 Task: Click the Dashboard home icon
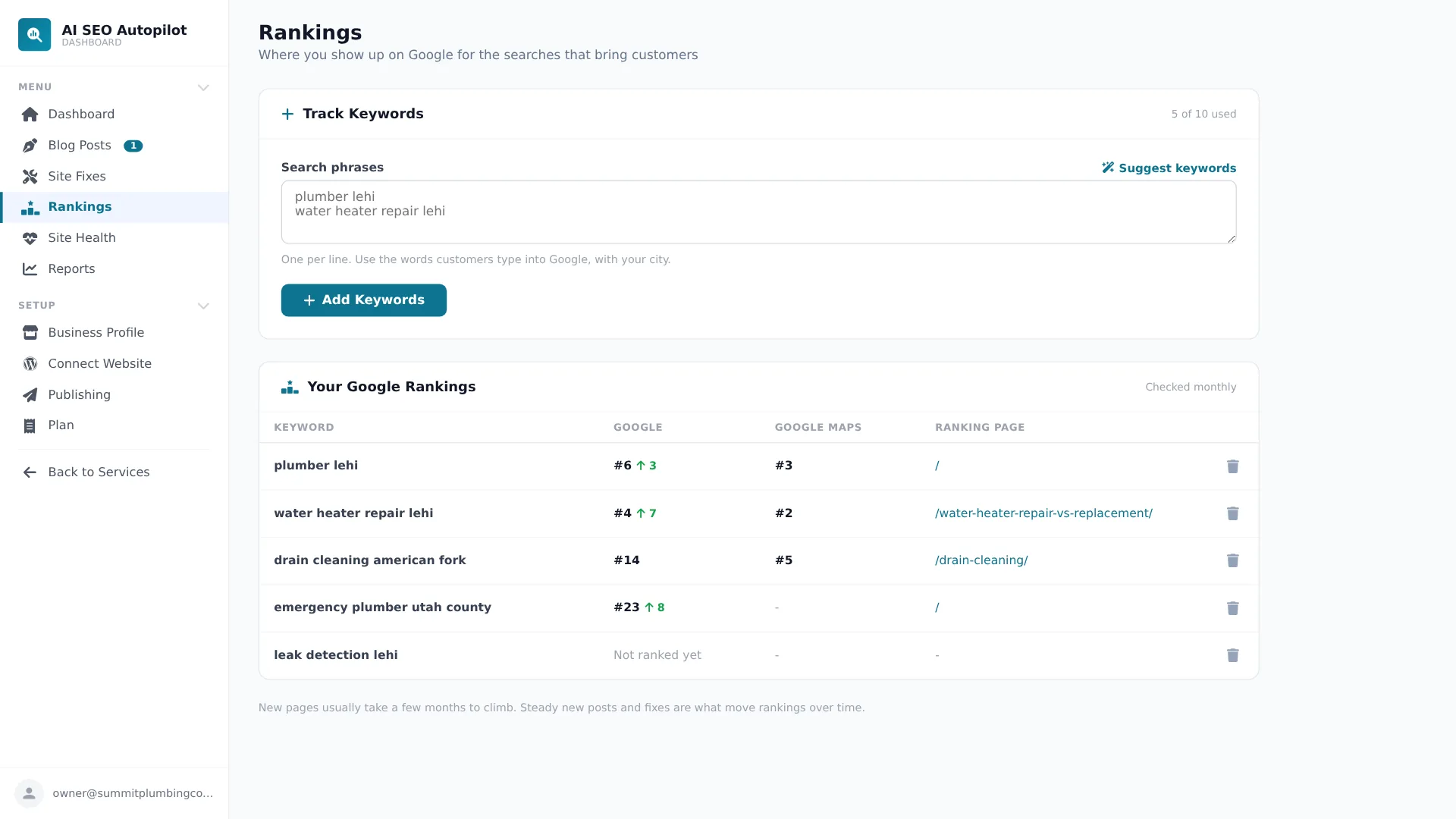click(x=30, y=115)
